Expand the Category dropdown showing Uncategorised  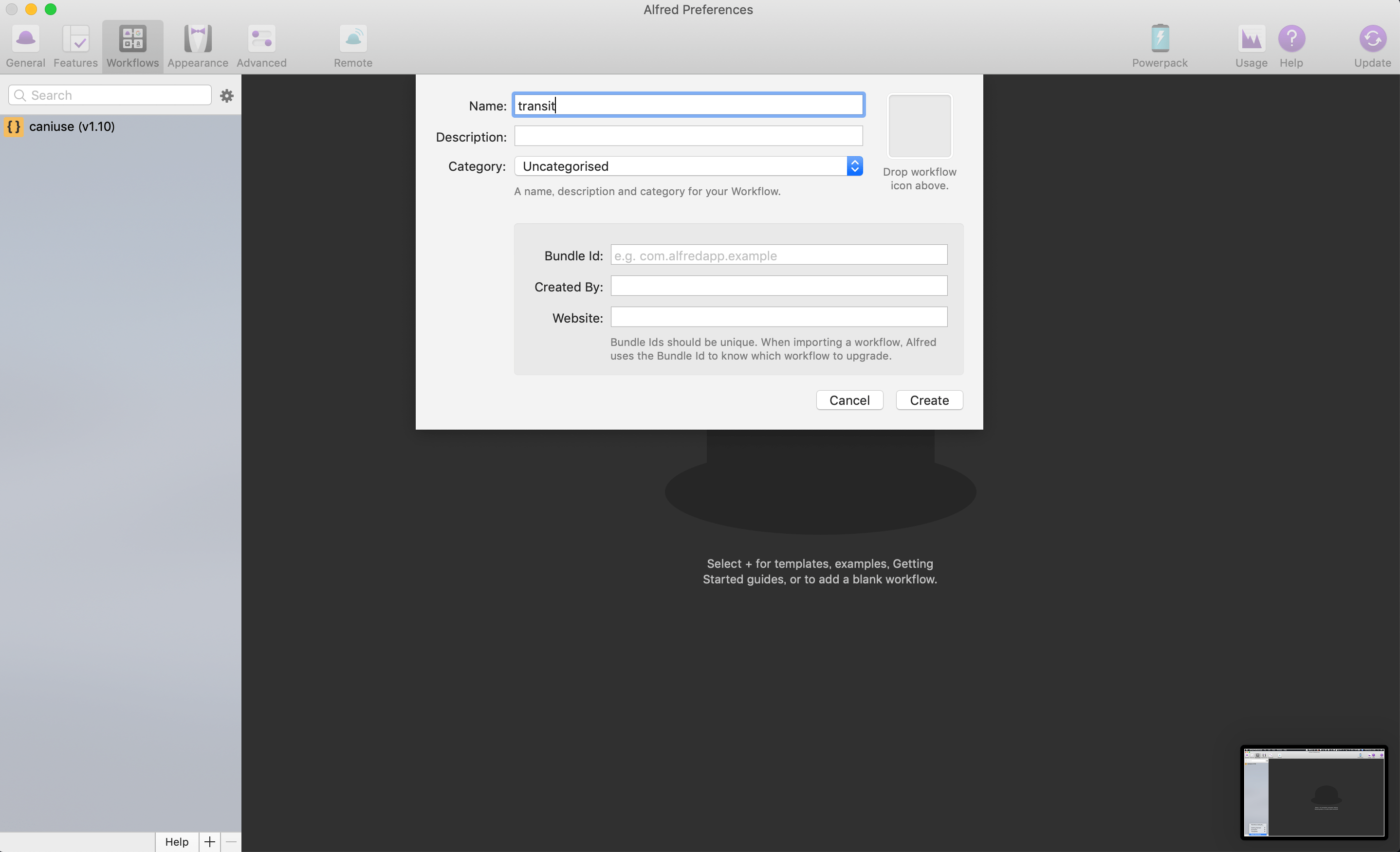pyautogui.click(x=688, y=166)
